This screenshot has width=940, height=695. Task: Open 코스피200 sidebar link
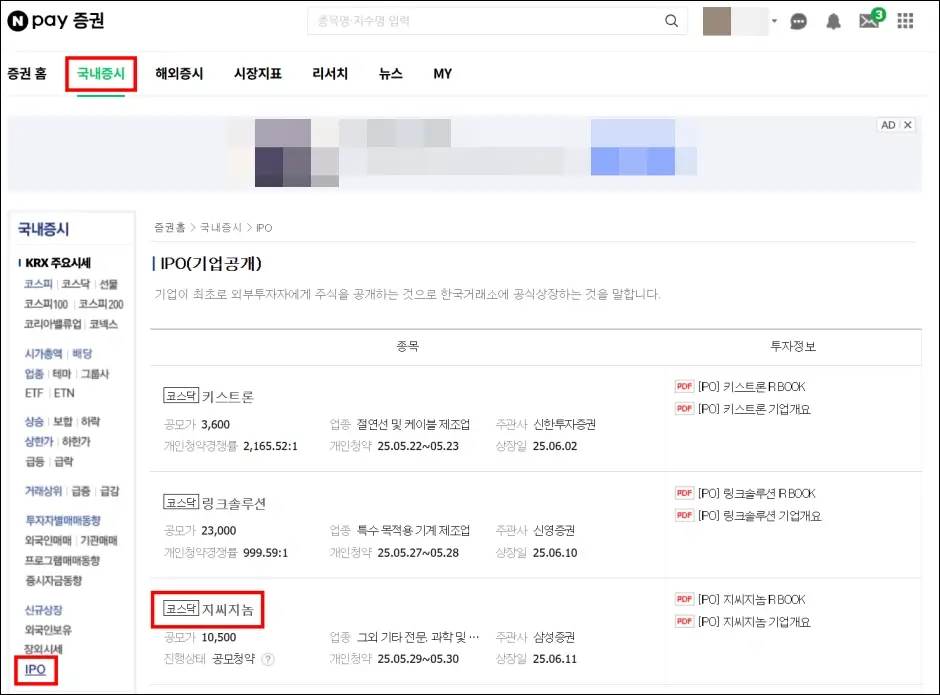[x=101, y=304]
